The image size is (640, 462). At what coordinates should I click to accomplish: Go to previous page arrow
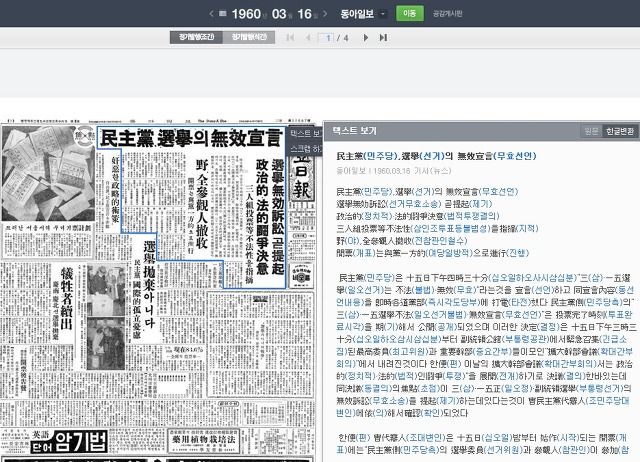point(308,38)
